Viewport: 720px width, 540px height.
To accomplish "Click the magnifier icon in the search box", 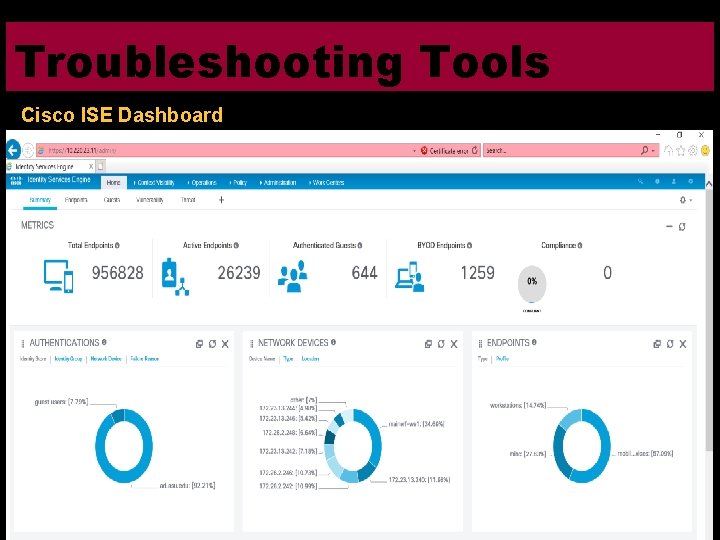I will tap(645, 150).
